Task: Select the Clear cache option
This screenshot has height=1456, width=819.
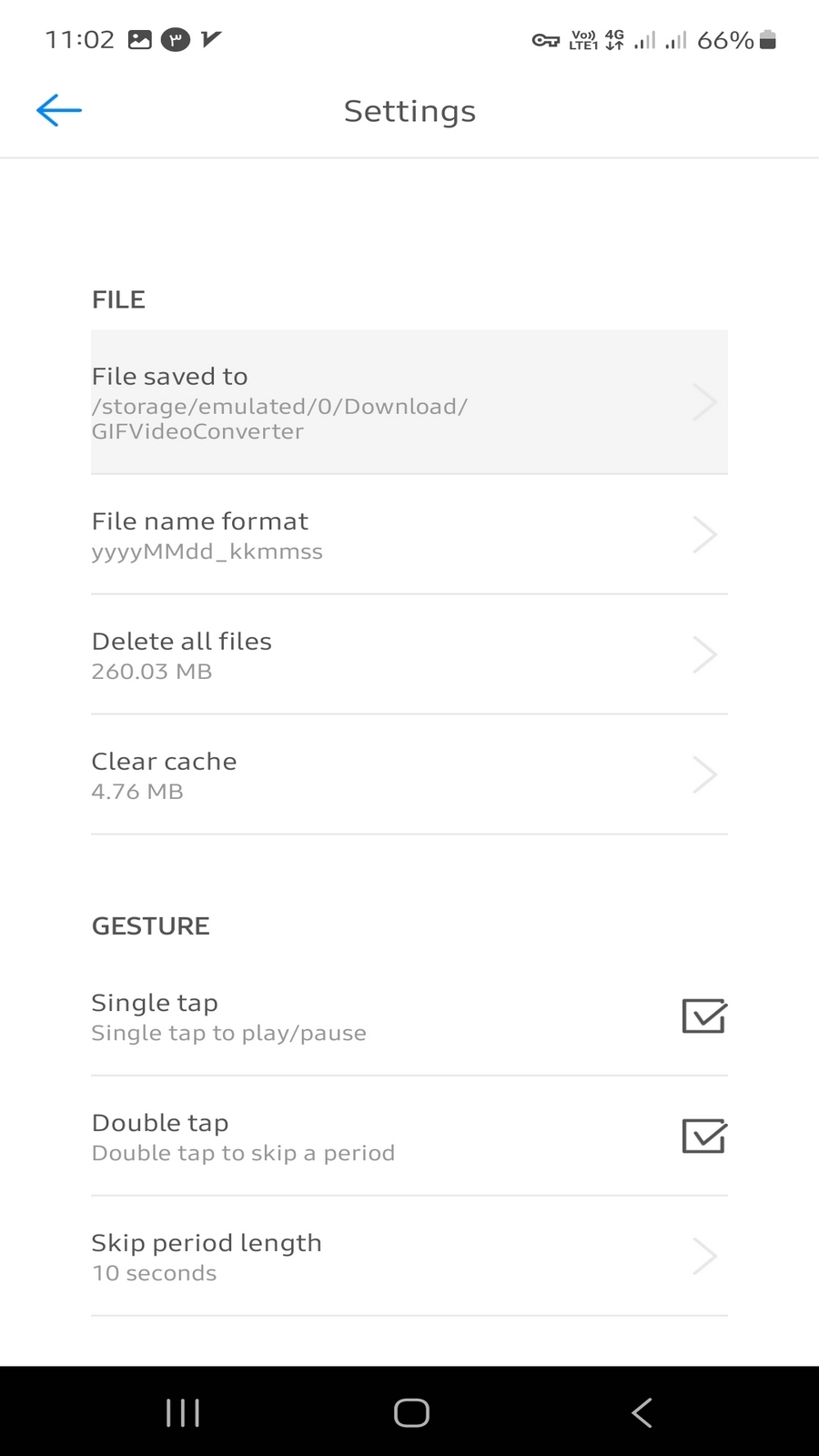Action: point(409,774)
